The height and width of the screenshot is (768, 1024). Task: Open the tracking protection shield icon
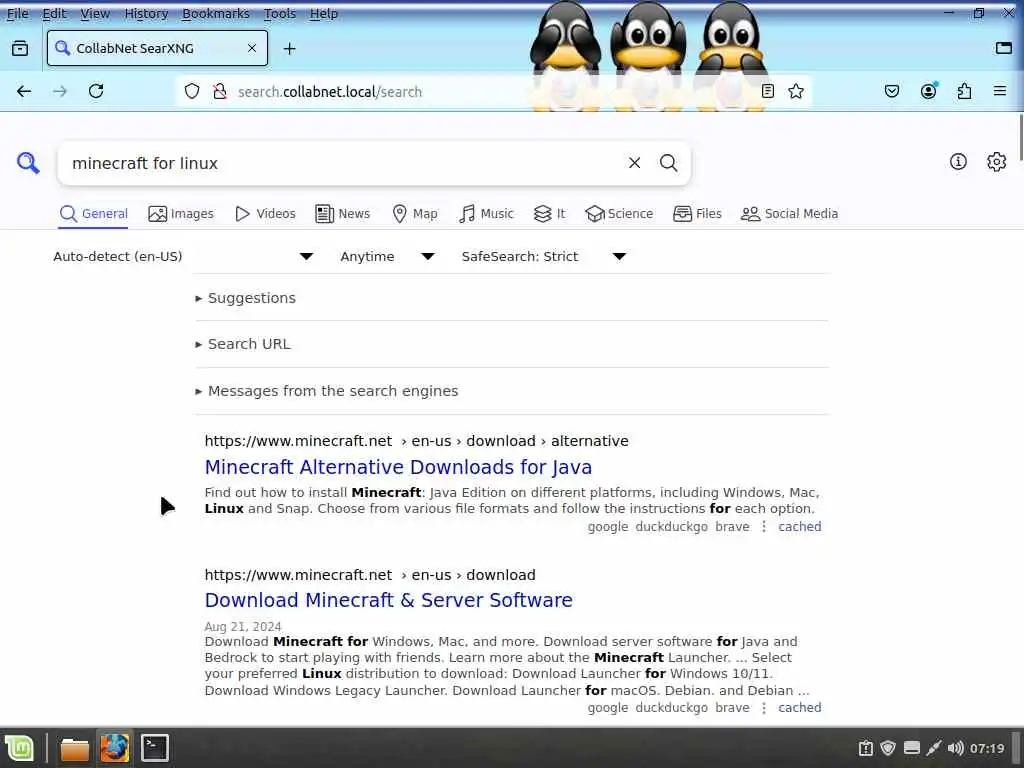[191, 91]
